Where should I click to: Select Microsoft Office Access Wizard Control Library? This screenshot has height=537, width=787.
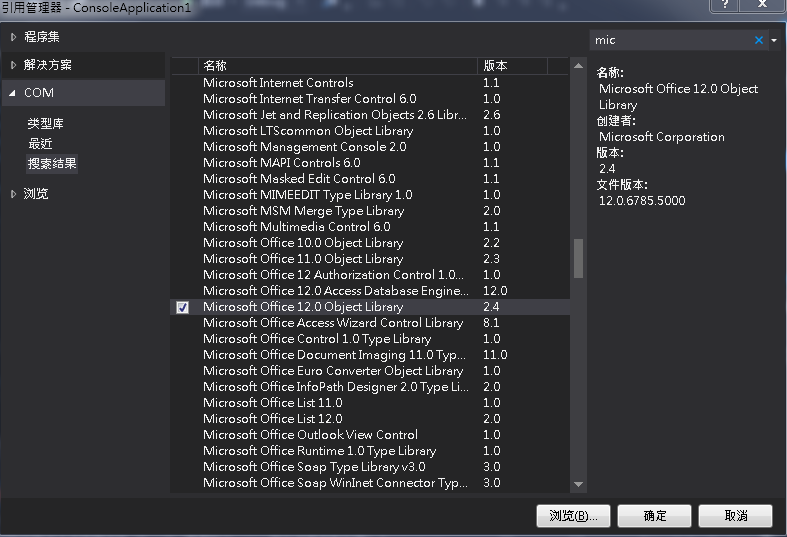click(370, 323)
